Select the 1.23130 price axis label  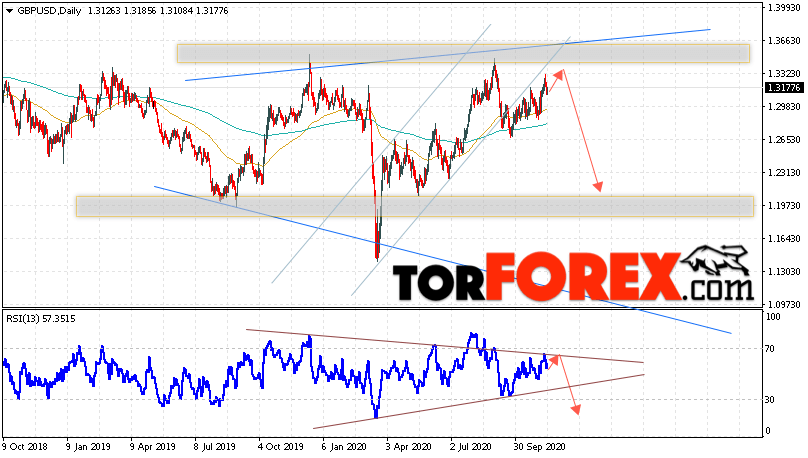[x=784, y=173]
